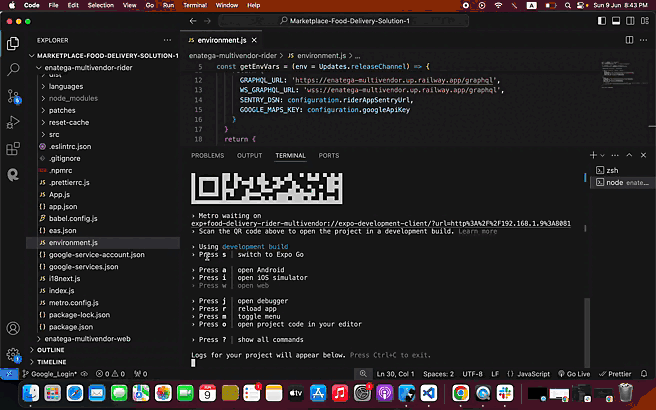Open the Extensions view

click(x=14, y=148)
